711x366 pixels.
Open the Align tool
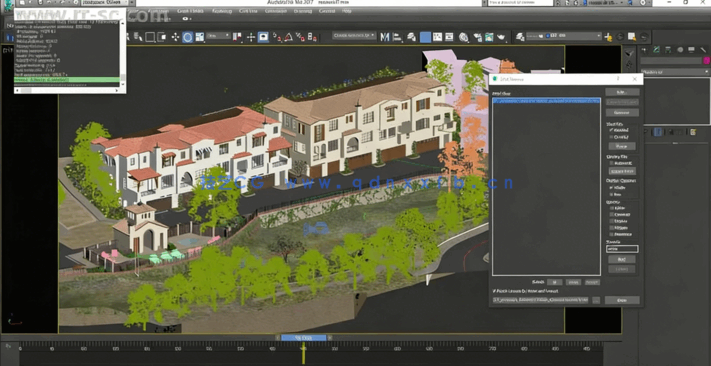(x=397, y=37)
